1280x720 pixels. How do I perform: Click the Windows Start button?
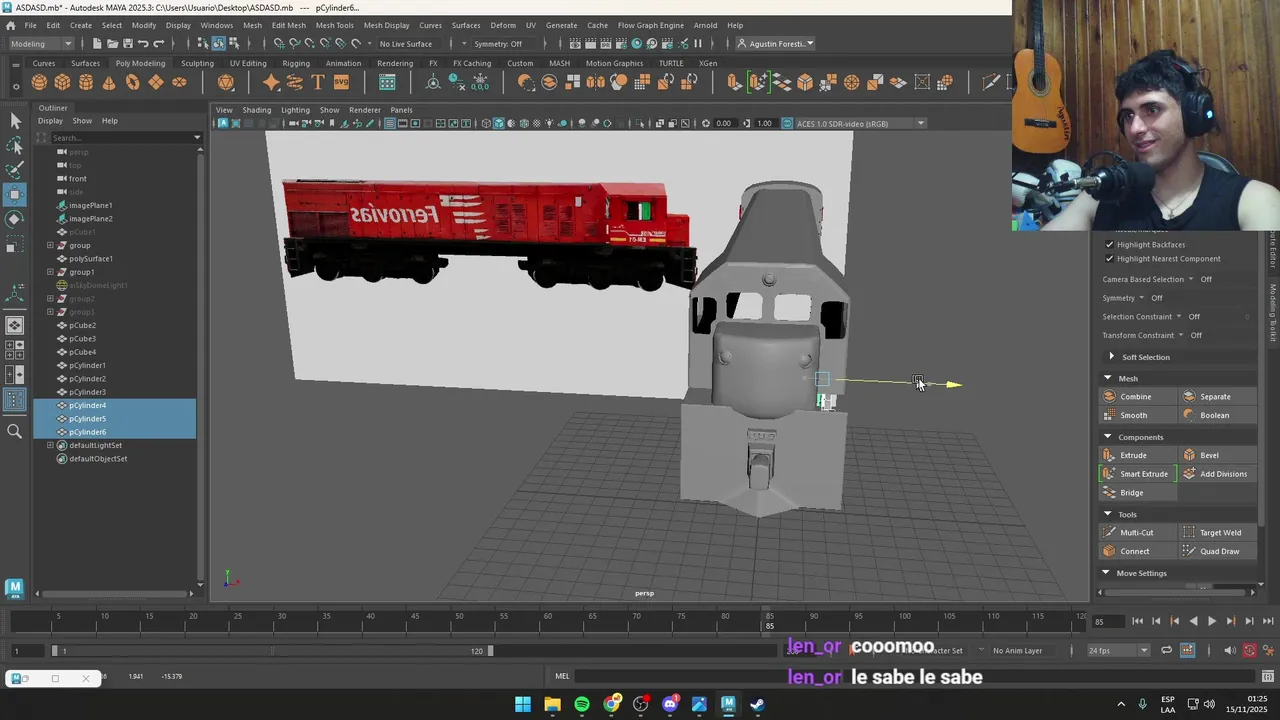pos(523,704)
